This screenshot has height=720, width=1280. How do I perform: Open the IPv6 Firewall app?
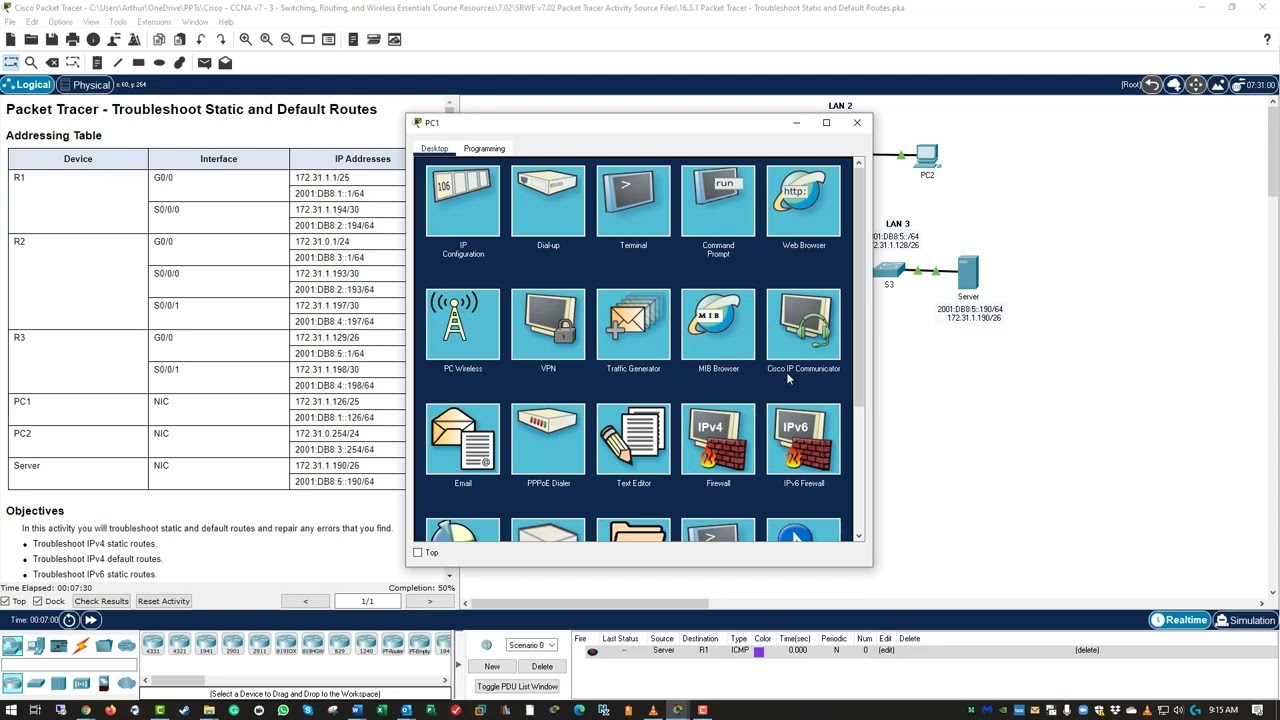(804, 440)
